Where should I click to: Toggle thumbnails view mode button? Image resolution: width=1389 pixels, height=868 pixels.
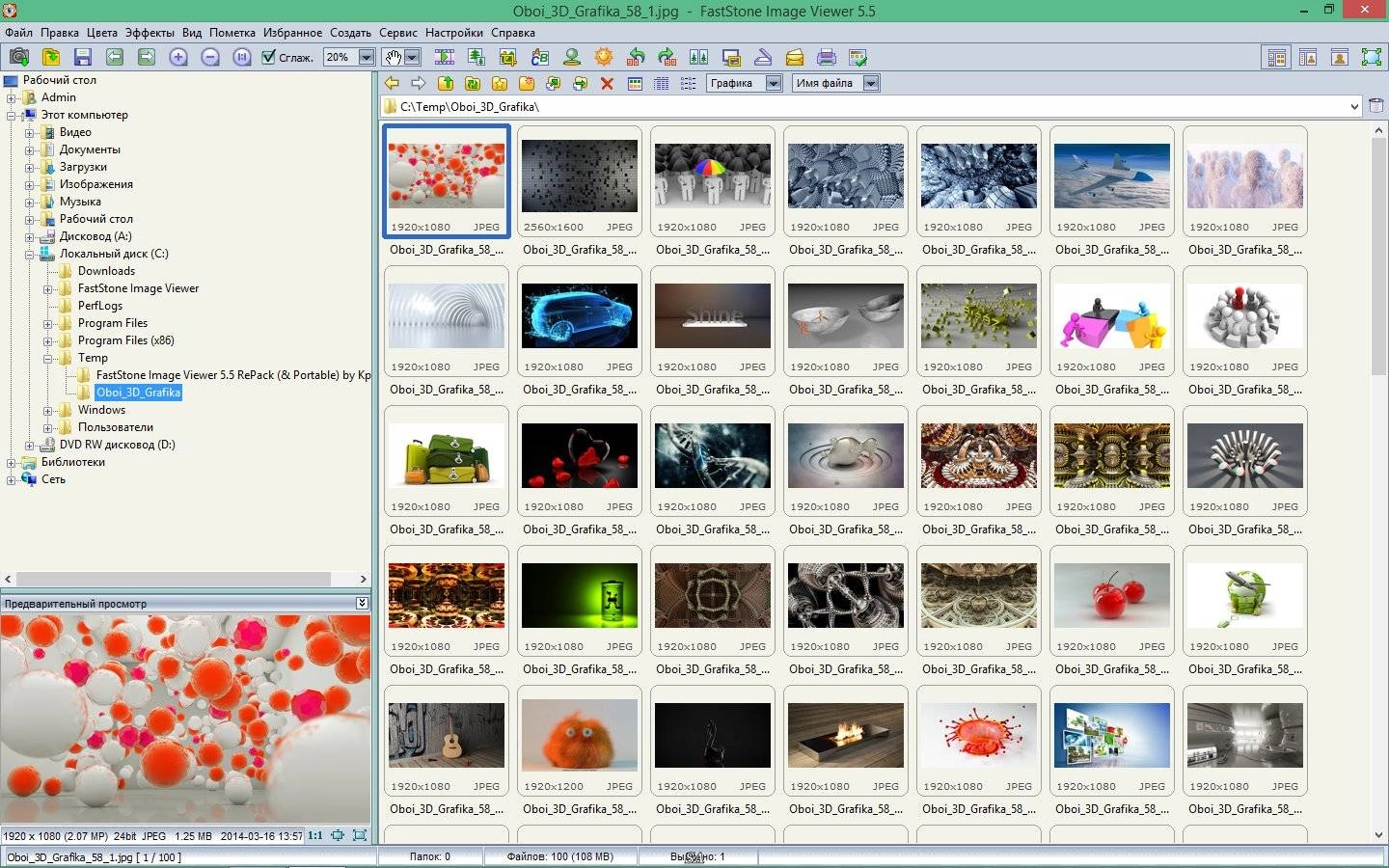pos(635,84)
